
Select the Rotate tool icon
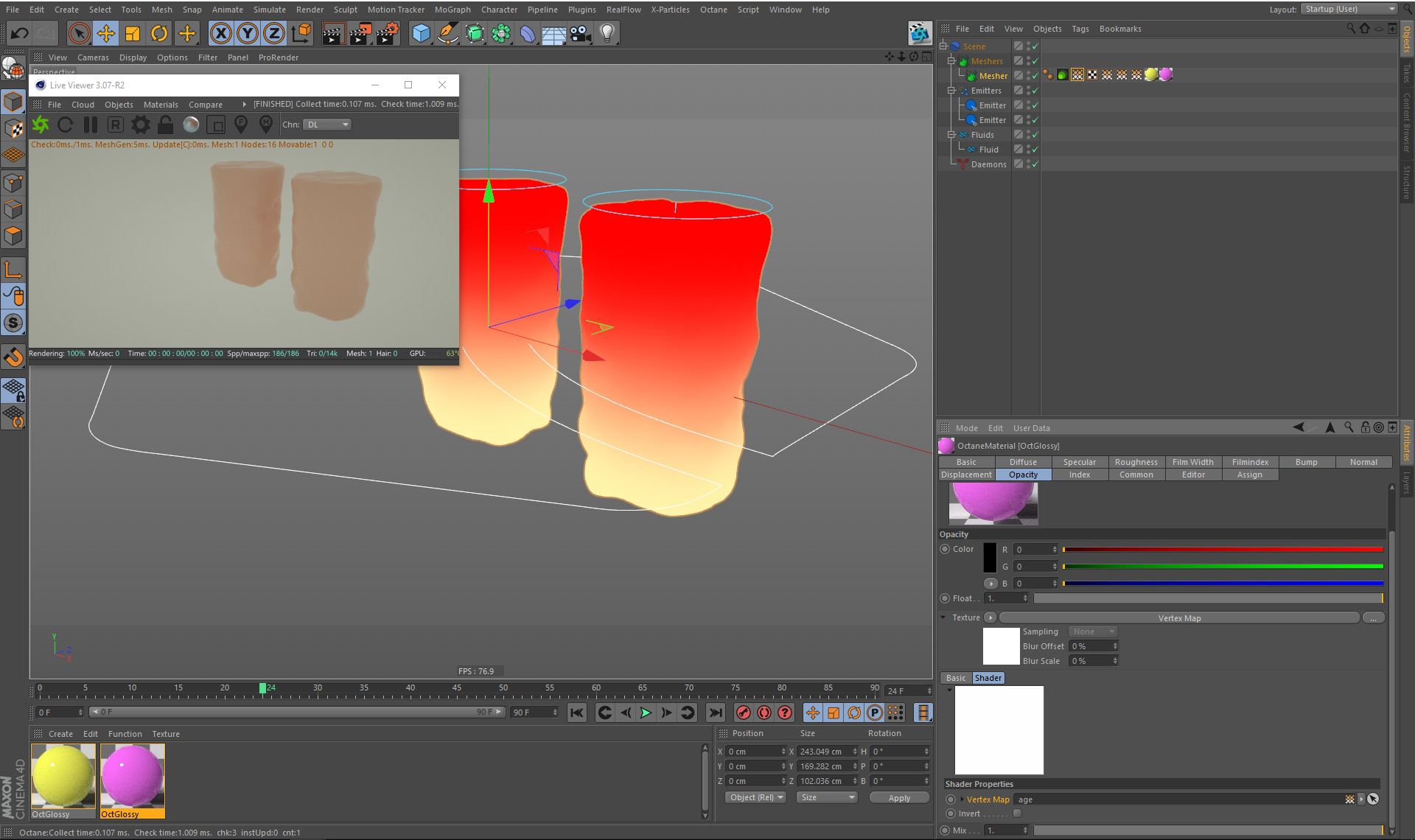(x=159, y=33)
